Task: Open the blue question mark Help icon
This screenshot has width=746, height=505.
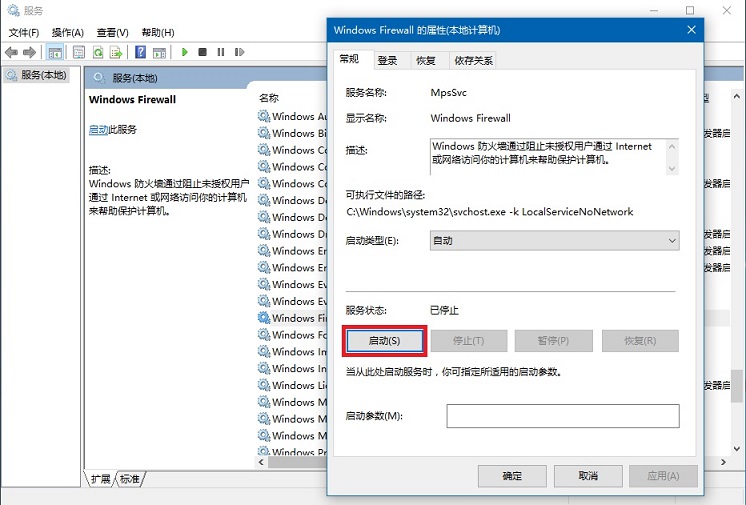Action: click(x=141, y=52)
